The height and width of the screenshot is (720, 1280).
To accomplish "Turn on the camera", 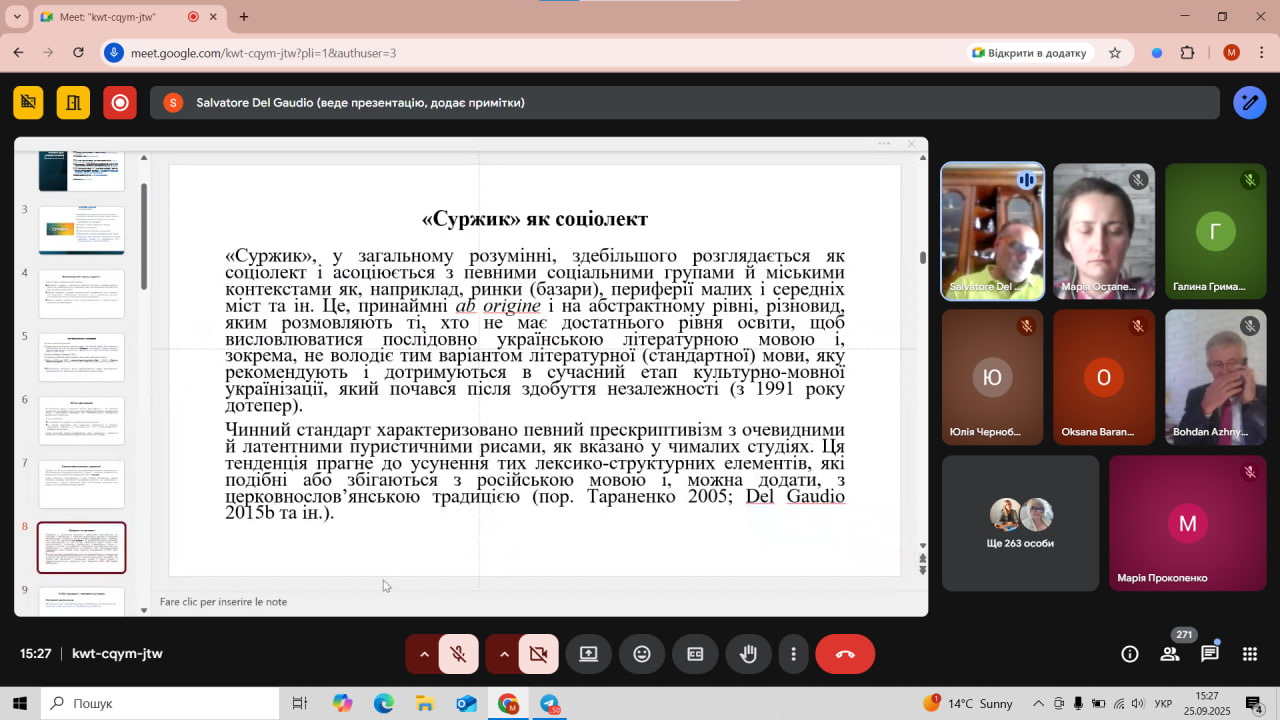I will (x=538, y=654).
